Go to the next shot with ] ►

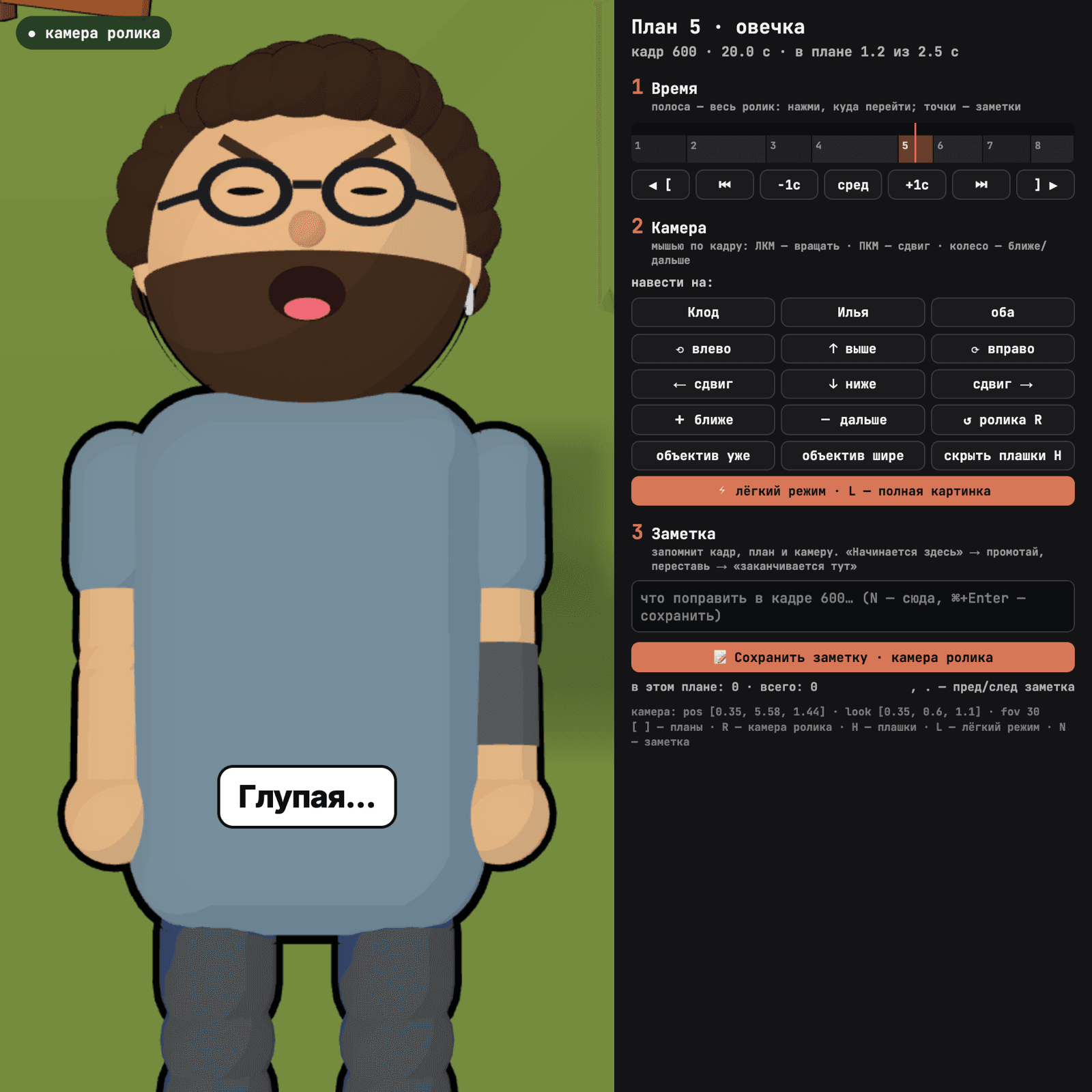pos(1045,185)
